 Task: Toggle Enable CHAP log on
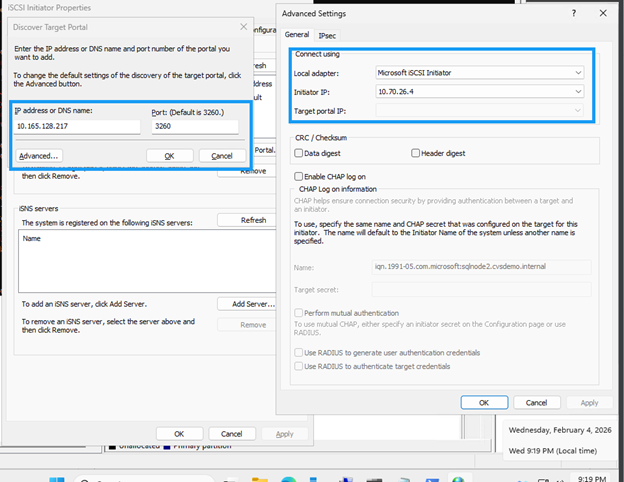tap(299, 176)
